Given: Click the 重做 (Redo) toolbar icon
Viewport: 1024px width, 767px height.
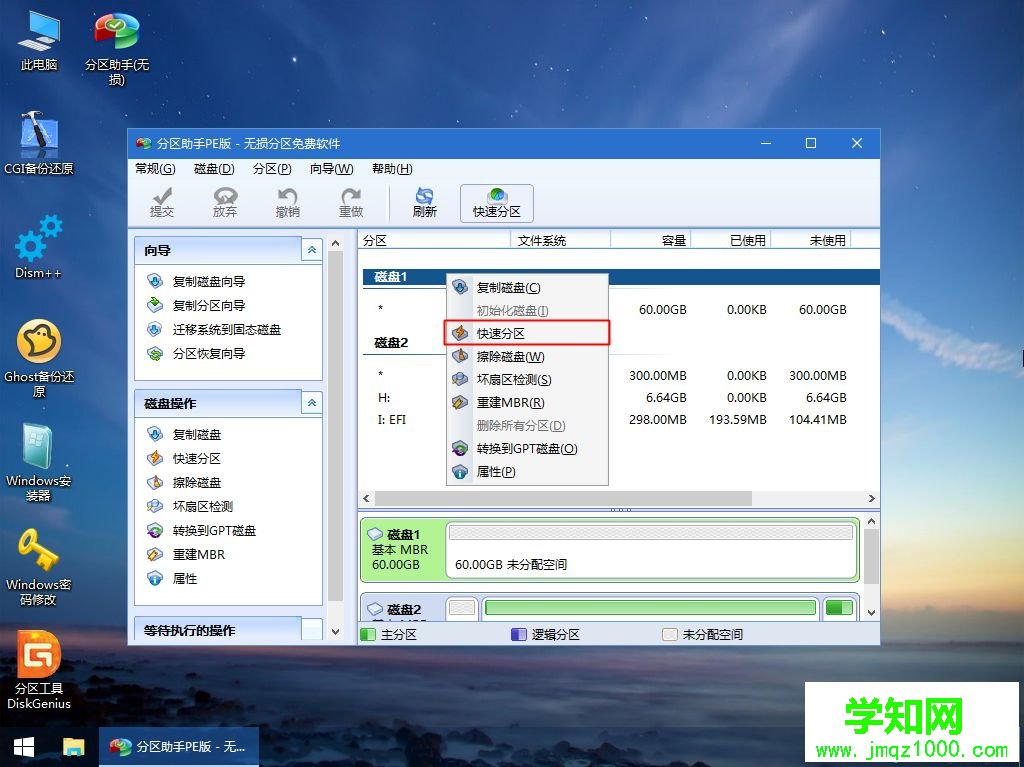Looking at the screenshot, I should 351,203.
